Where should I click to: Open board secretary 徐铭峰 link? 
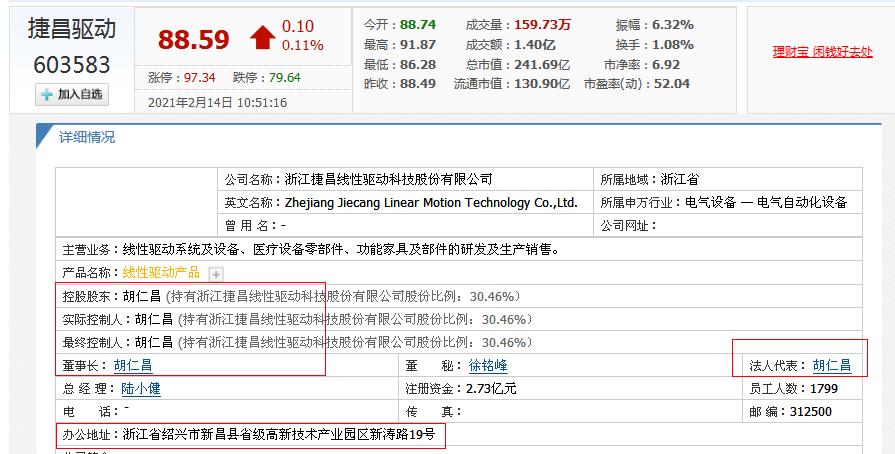click(488, 365)
